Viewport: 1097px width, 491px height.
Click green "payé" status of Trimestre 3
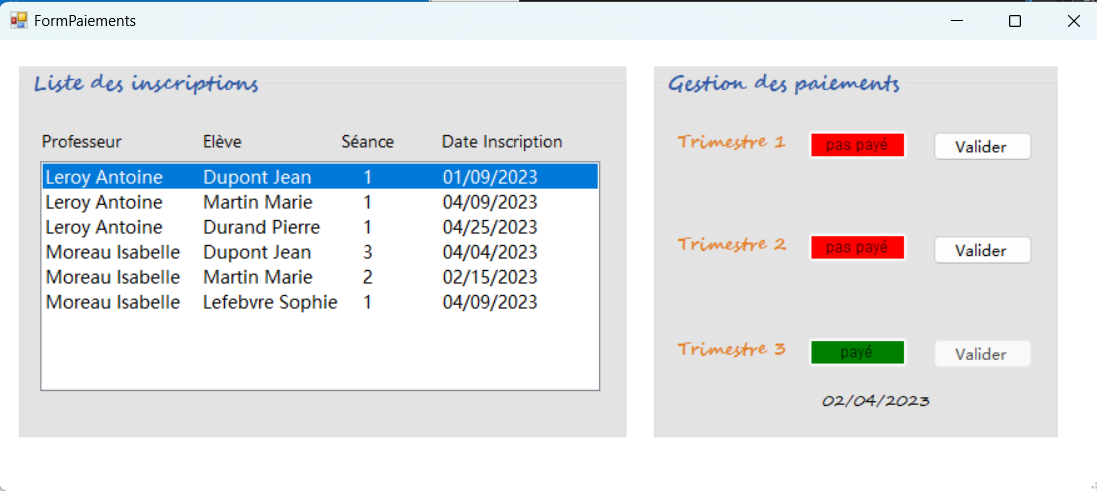(x=857, y=353)
